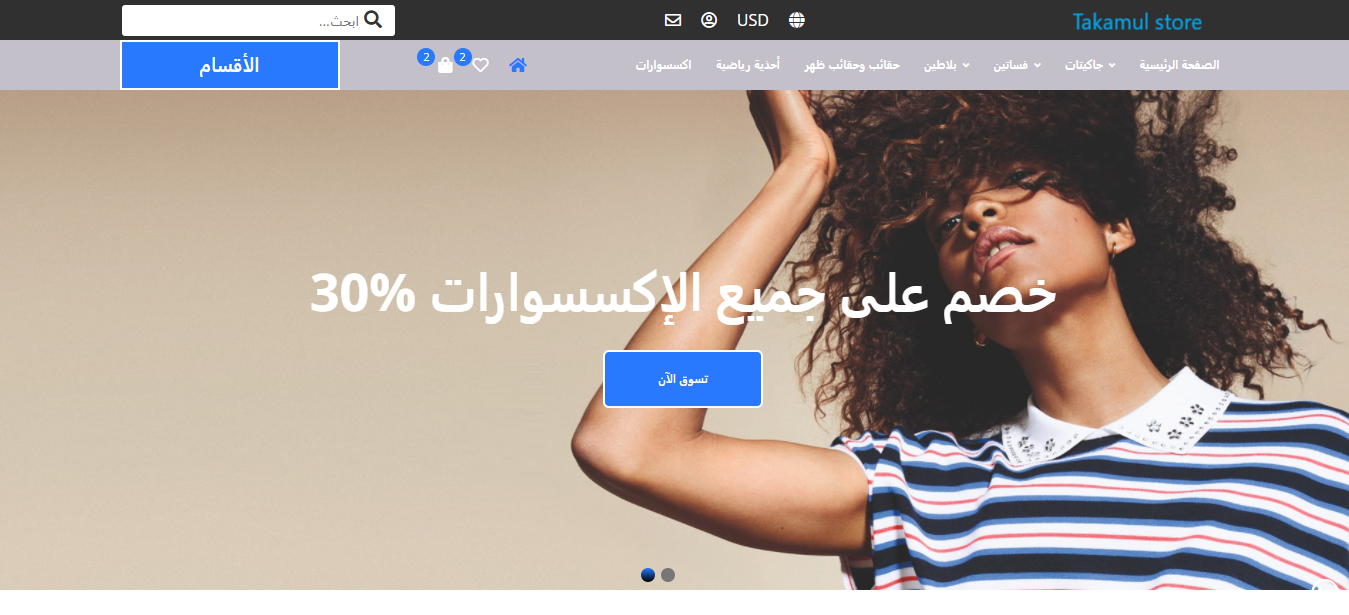Click the blue home icon

518,65
